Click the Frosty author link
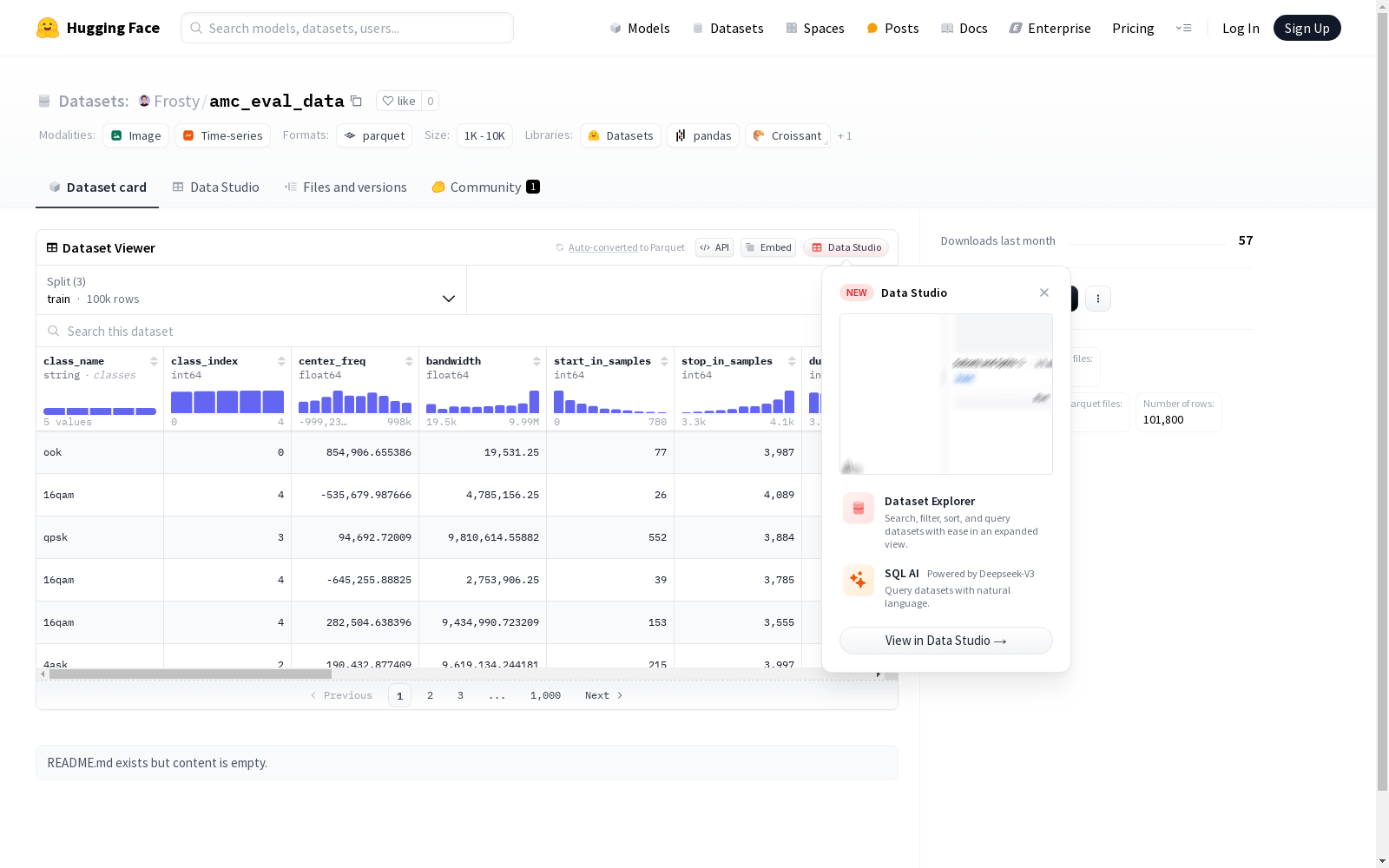 pyautogui.click(x=177, y=101)
